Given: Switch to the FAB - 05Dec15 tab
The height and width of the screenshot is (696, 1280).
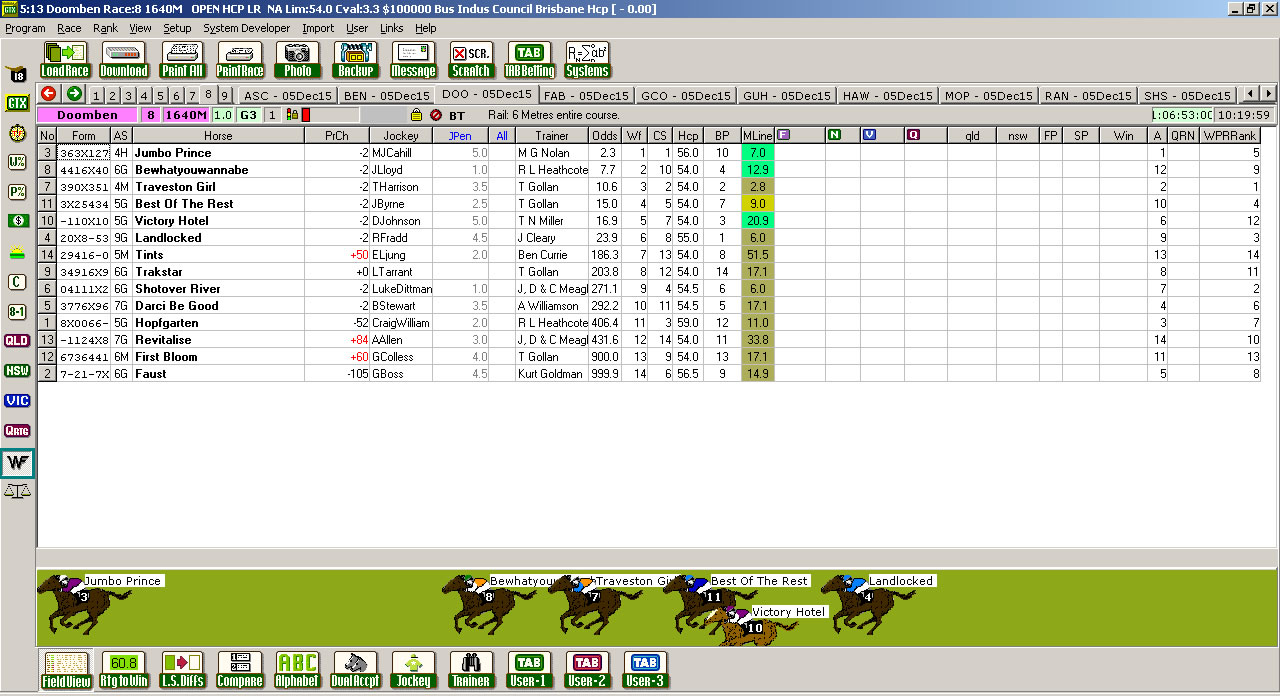Looking at the screenshot, I should pos(587,96).
